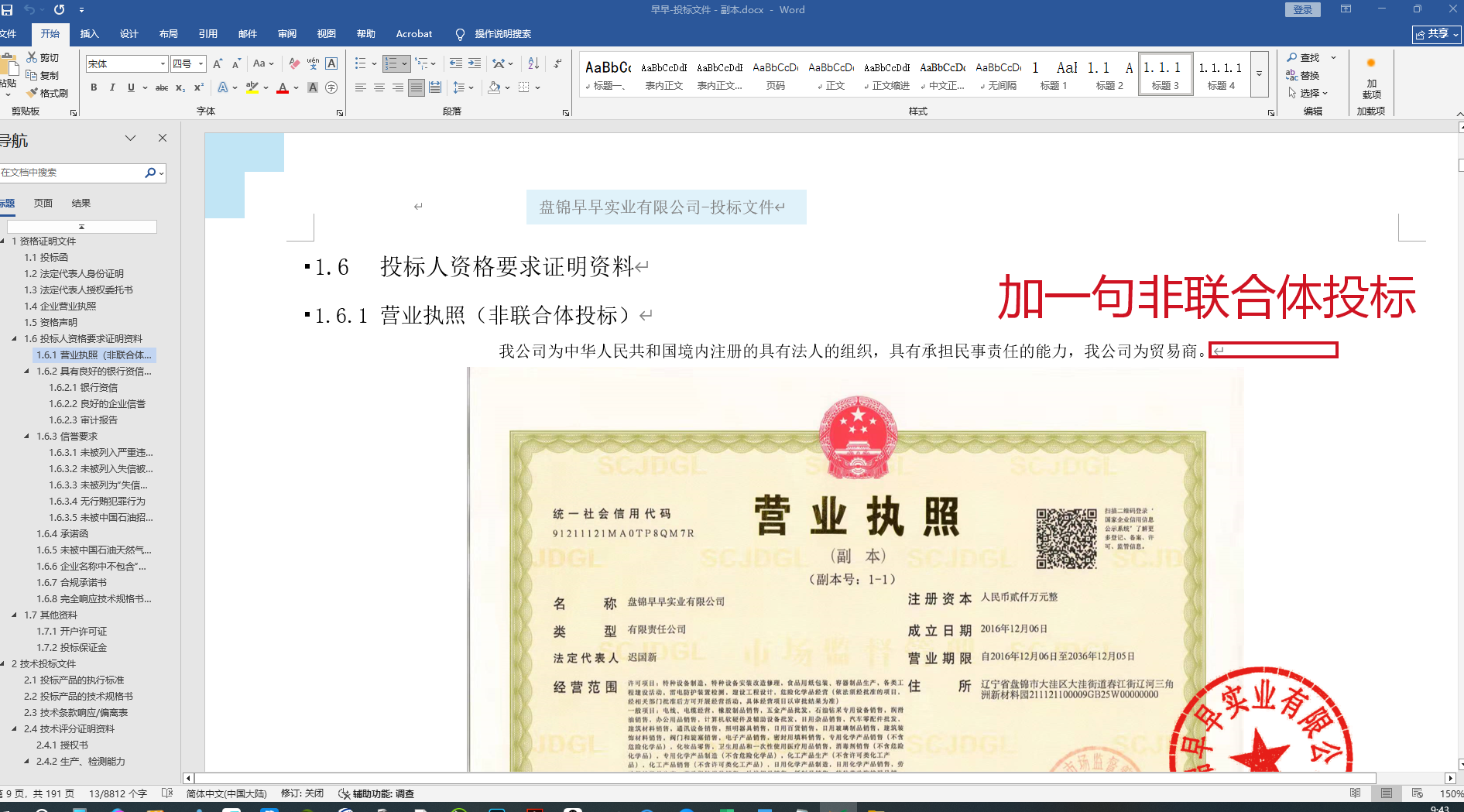Shrink font size with the smaller A icon

click(x=236, y=63)
